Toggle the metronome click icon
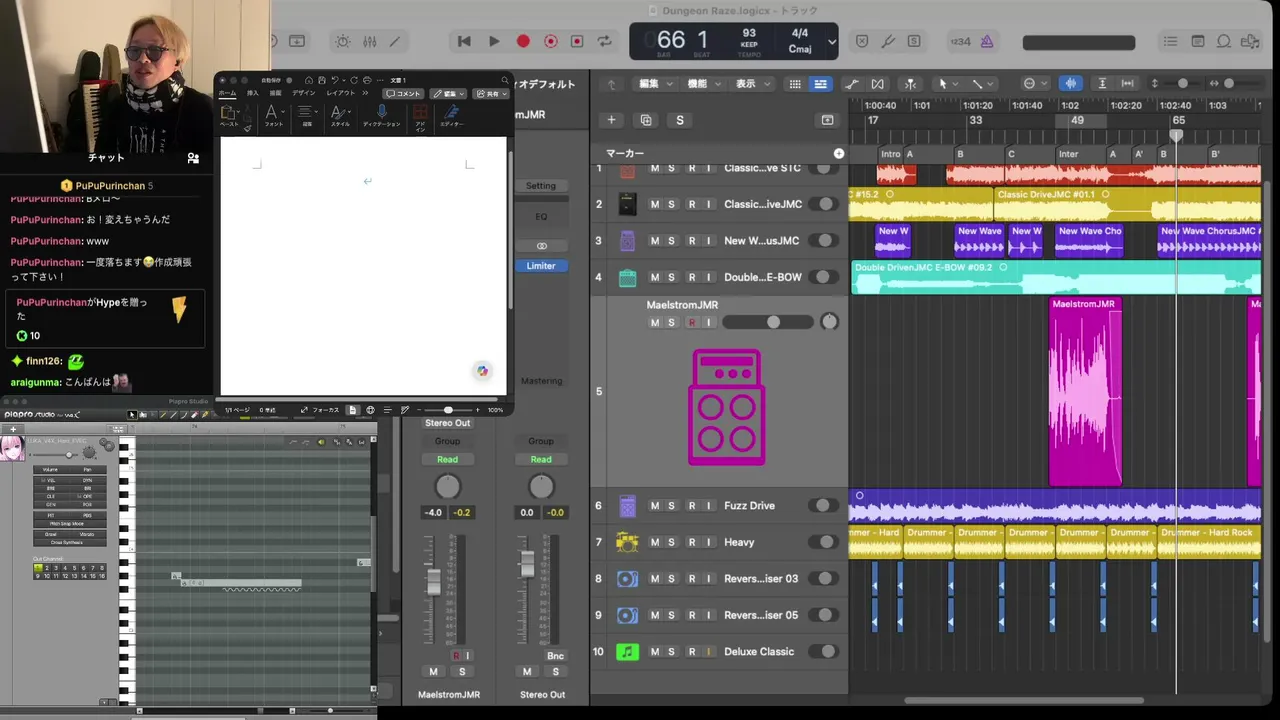The image size is (1280, 720). (987, 41)
